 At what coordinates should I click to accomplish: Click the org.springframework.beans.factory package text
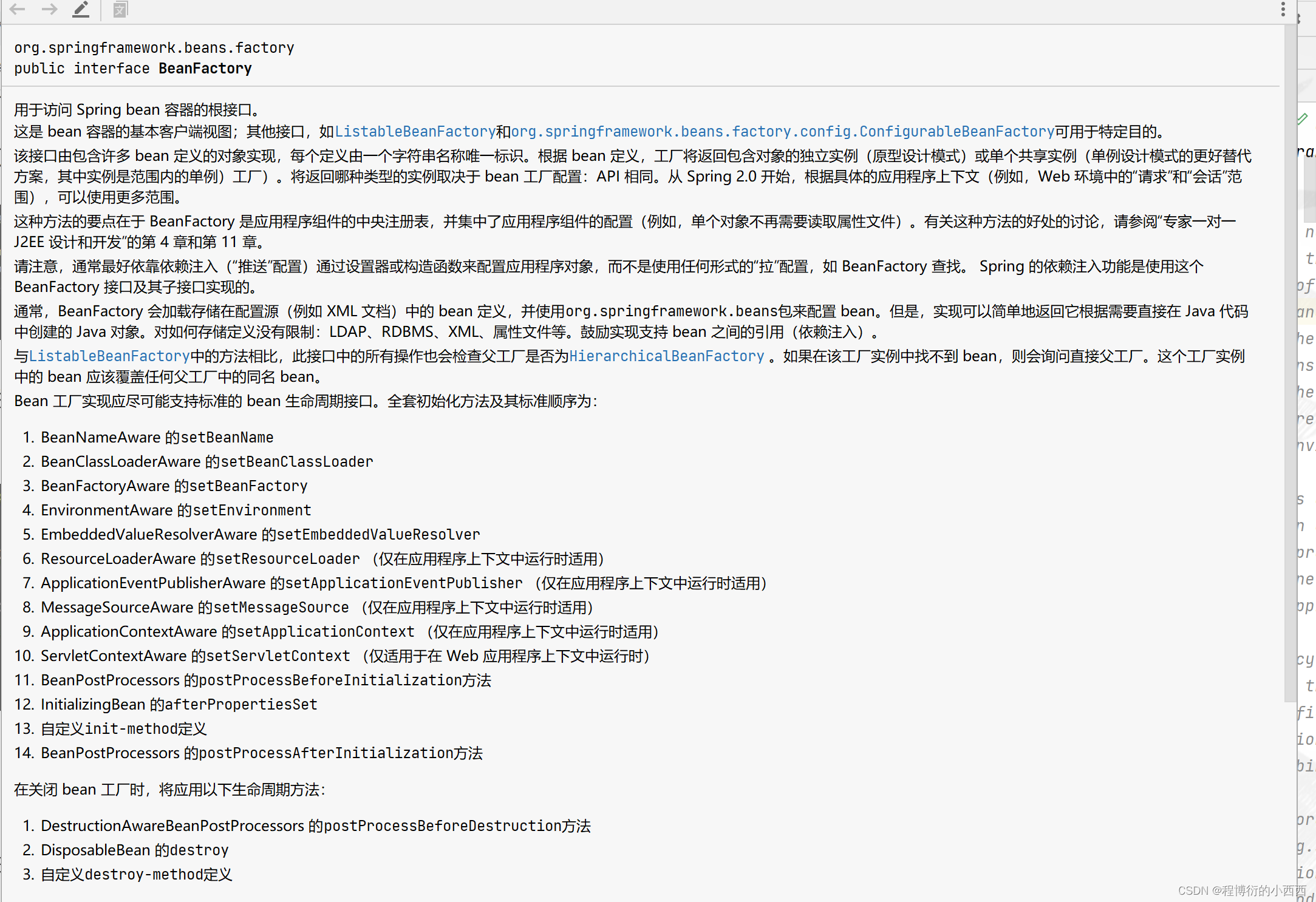pyautogui.click(x=154, y=48)
